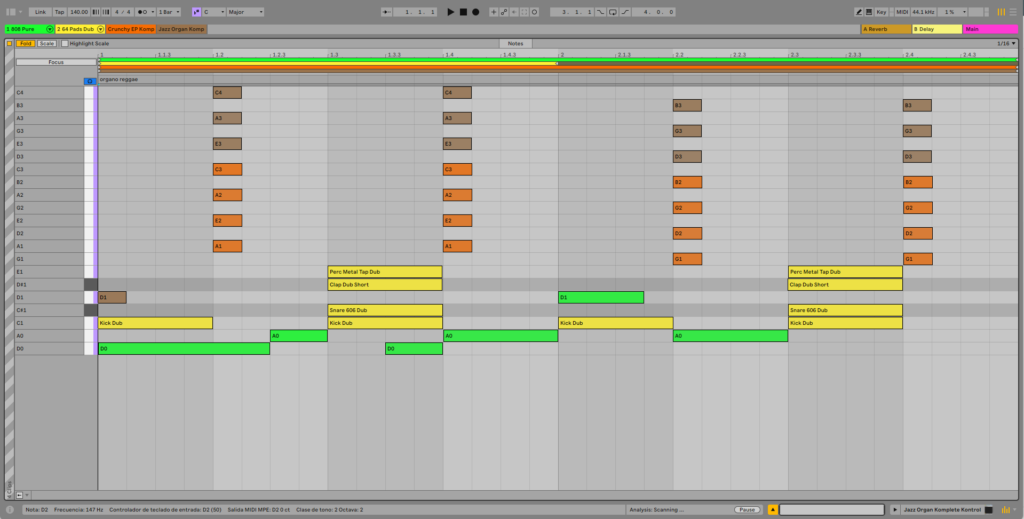Open the Notes editor tab
Screen dimensions: 1024x519
(515, 43)
